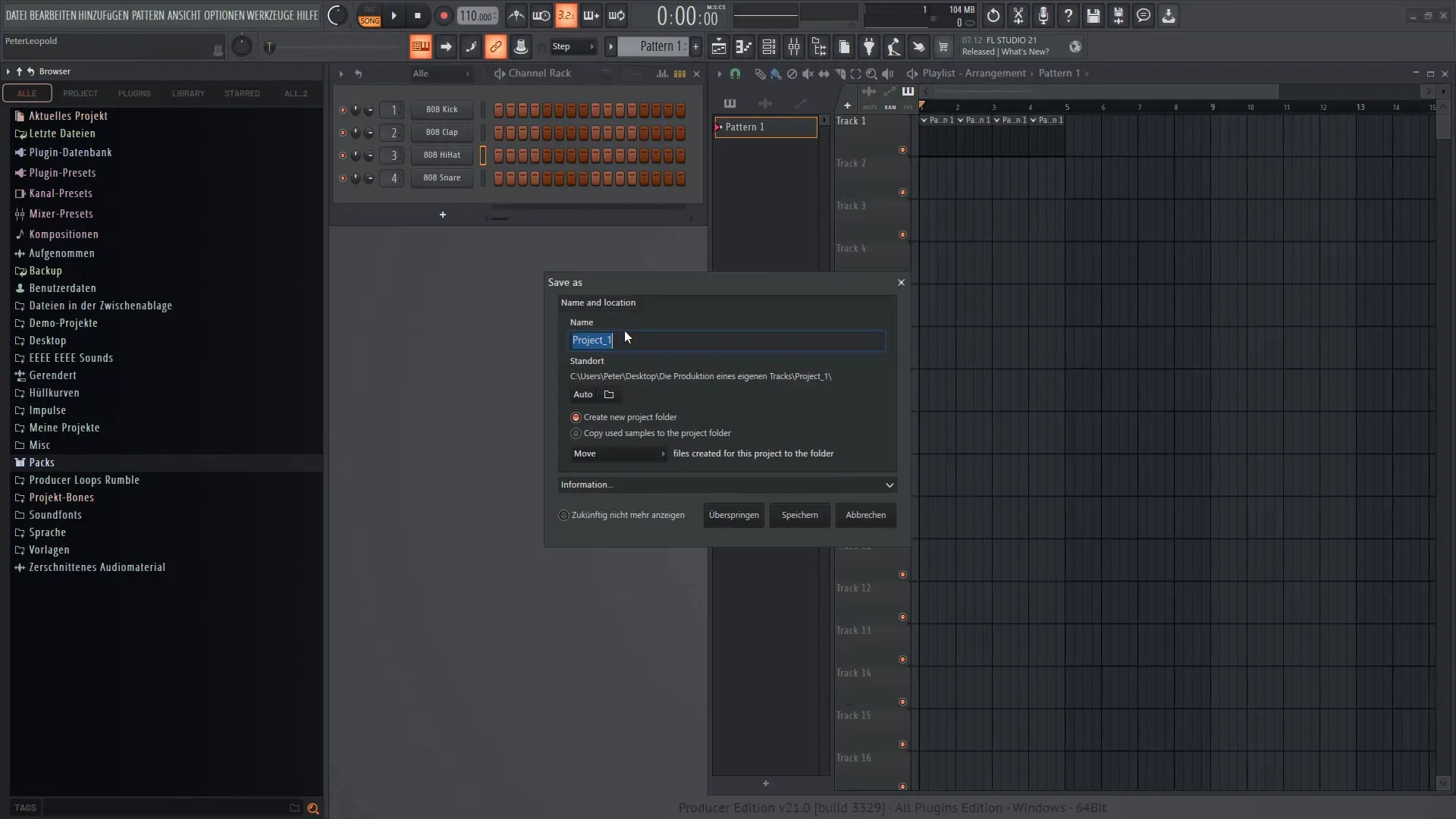This screenshot has width=1456, height=819.
Task: Open the Step snap dropdown
Action: click(573, 47)
